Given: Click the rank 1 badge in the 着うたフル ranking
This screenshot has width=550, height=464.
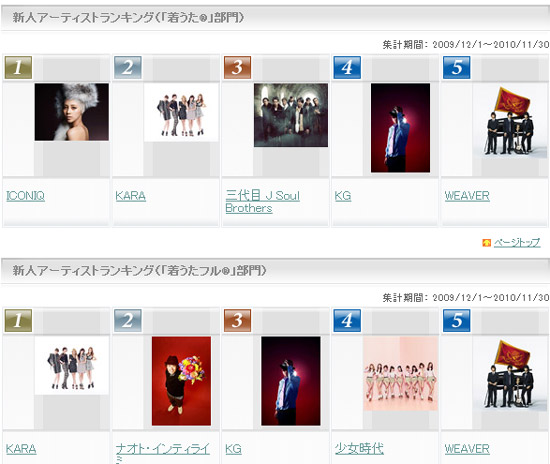Looking at the screenshot, I should [18, 320].
